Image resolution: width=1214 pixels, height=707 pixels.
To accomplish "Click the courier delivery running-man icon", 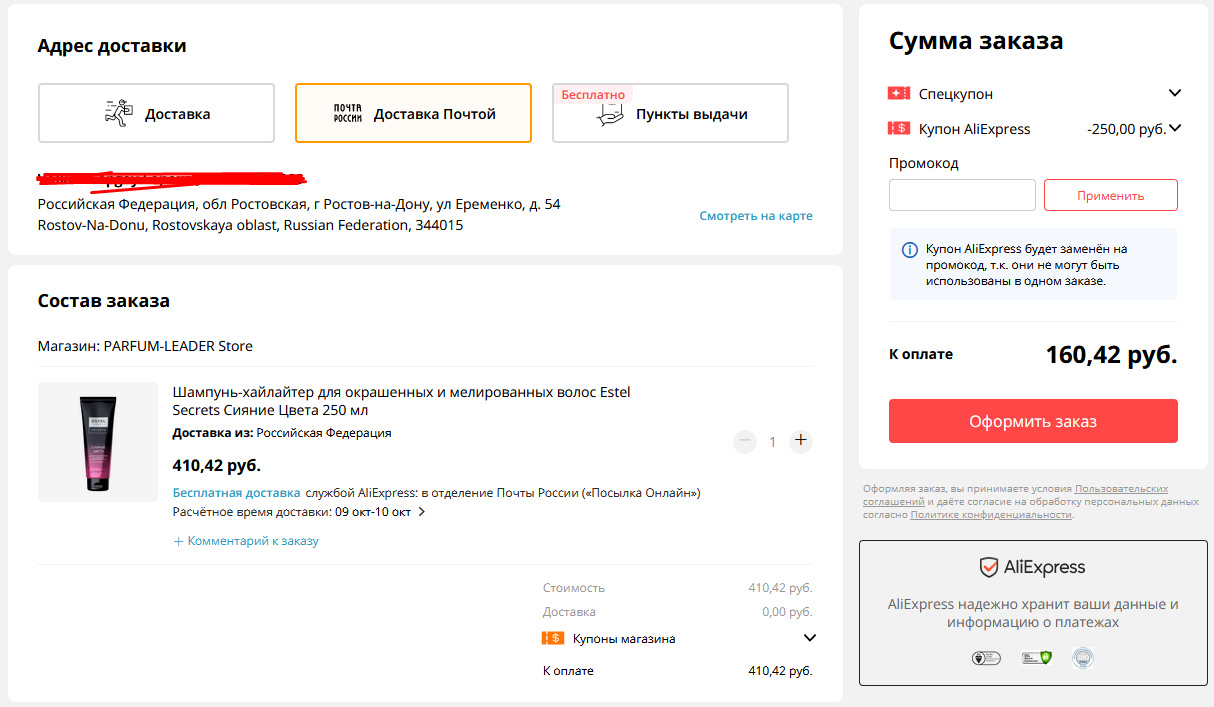I will click(118, 113).
